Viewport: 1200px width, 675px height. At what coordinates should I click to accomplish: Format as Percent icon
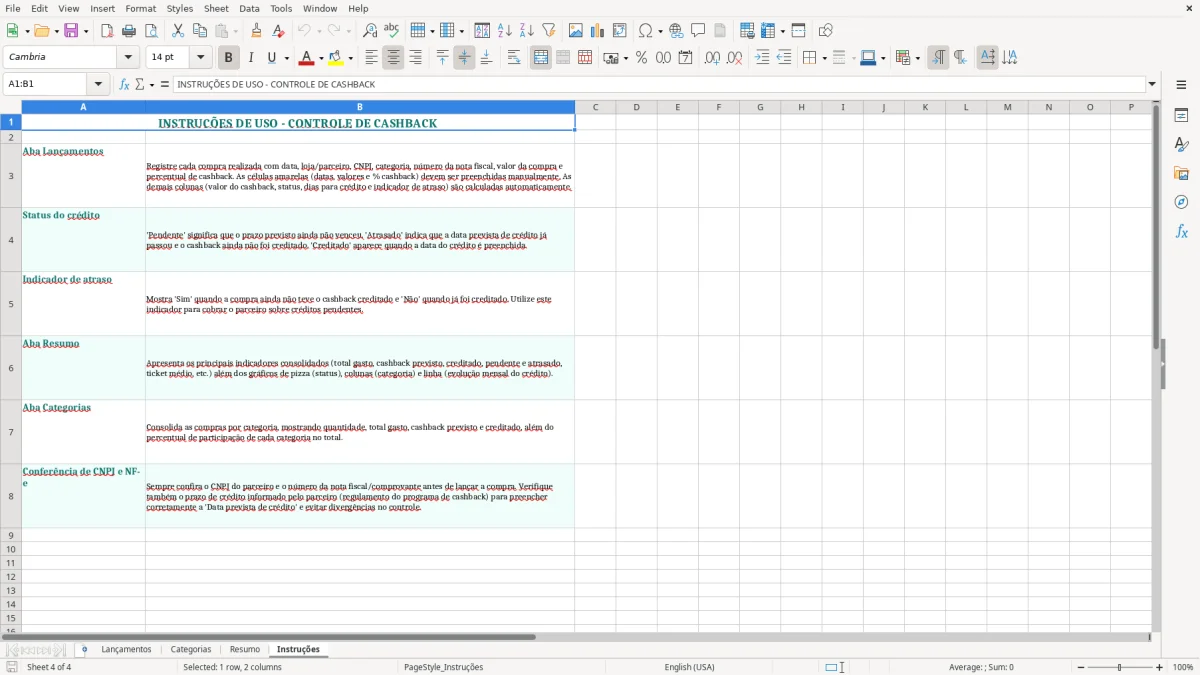click(x=641, y=58)
